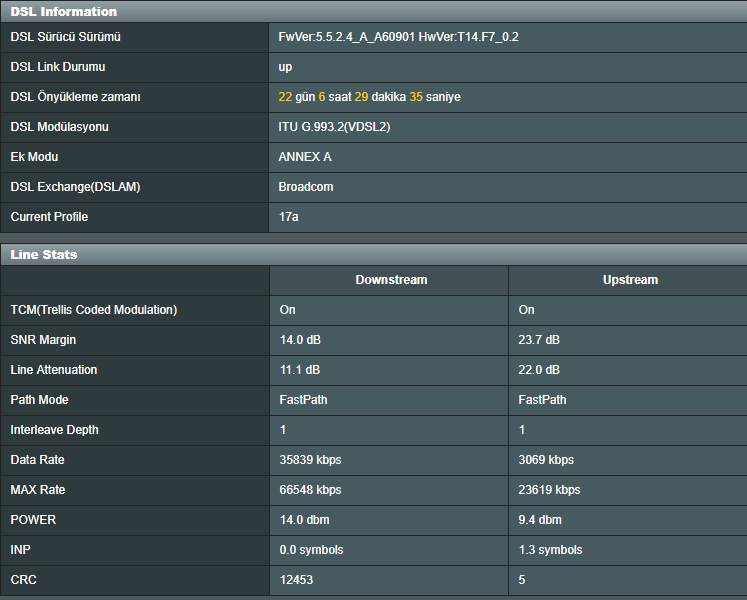Select the ANNEX A value
This screenshot has height=600, width=747.
pos(305,157)
